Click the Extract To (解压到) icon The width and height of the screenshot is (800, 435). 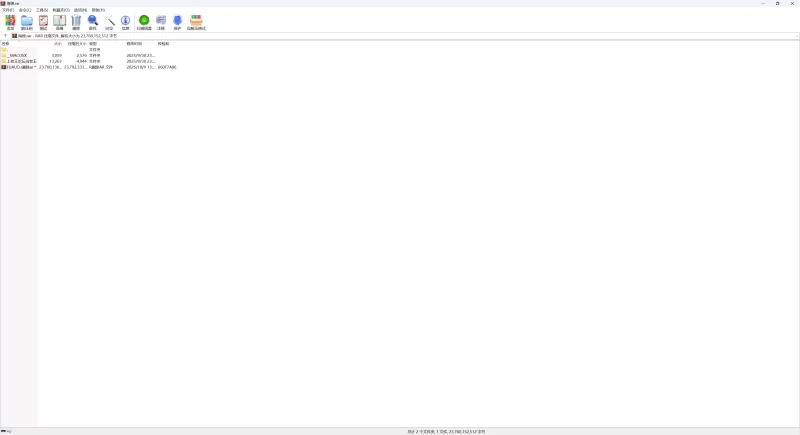[27, 21]
